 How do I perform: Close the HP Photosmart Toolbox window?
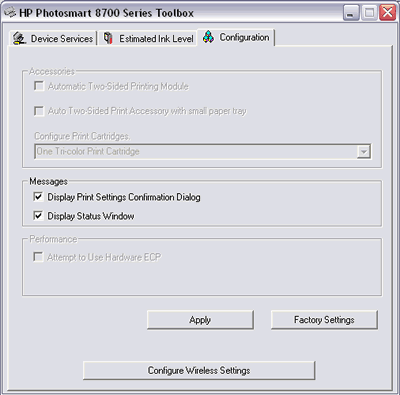pyautogui.click(x=388, y=13)
